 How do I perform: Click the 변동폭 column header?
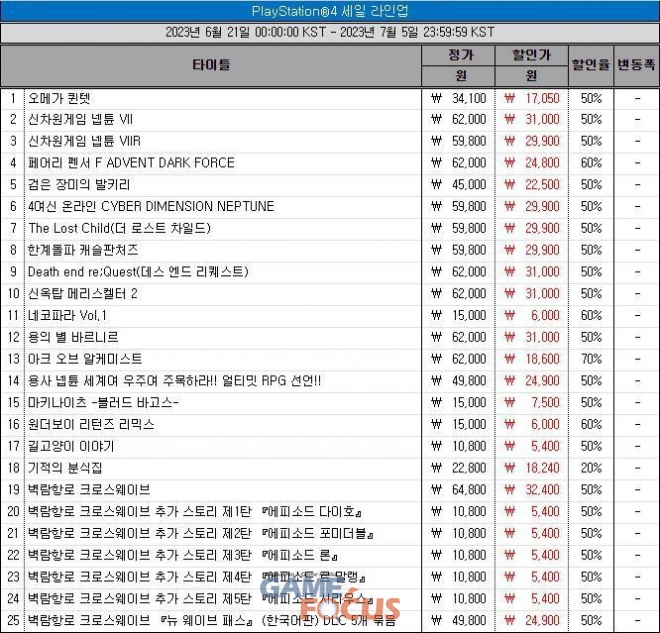[x=636, y=65]
